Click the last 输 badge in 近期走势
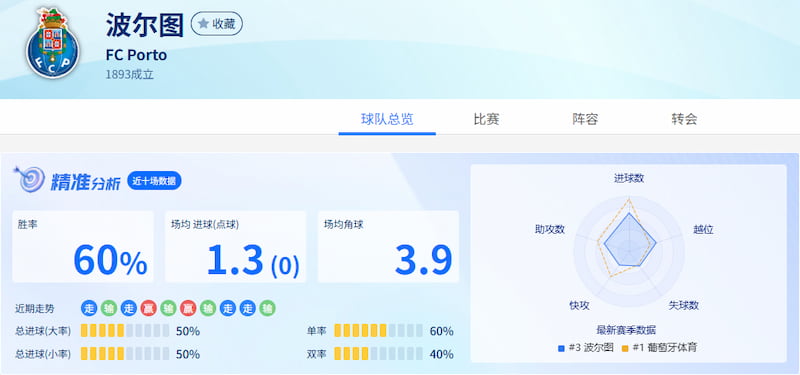Screen dimensions: 800x375 [x=267, y=308]
